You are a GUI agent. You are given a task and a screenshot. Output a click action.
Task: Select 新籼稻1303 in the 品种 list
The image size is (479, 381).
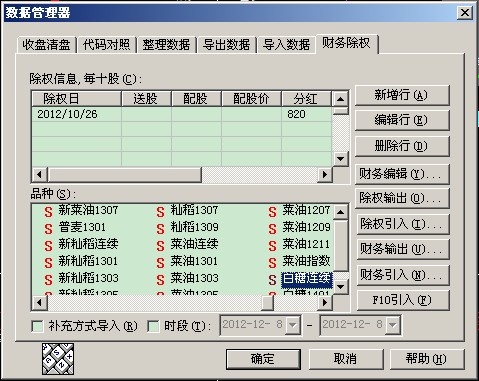[88, 278]
